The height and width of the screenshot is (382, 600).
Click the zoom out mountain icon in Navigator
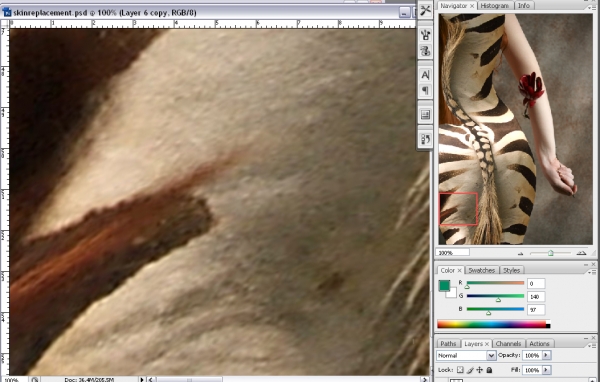point(520,253)
